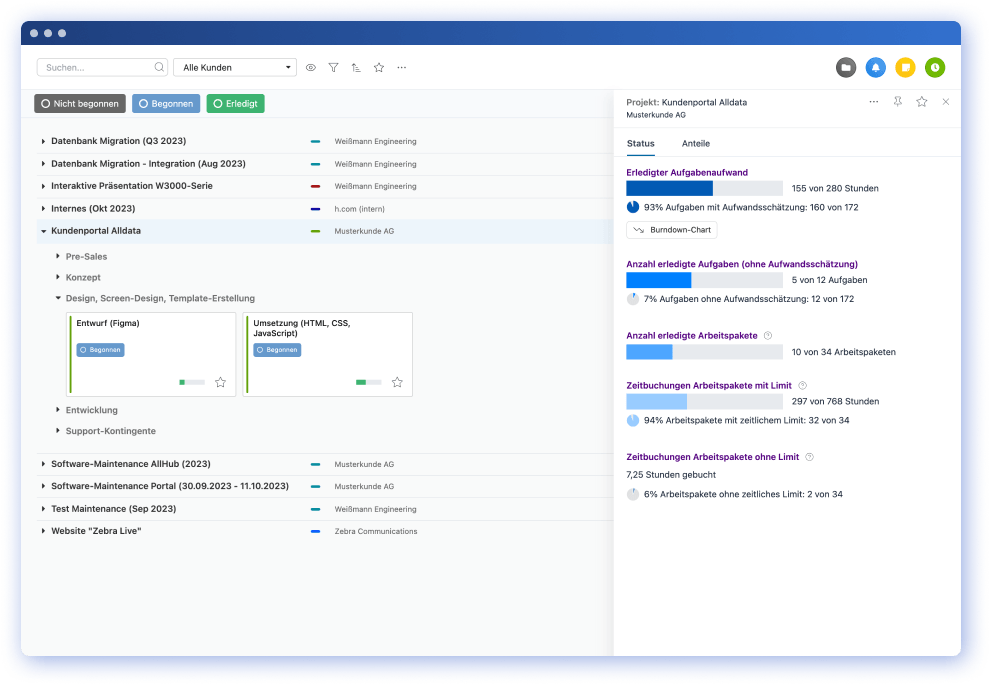Expand Datenbank Migration (Q3 2023) project
The width and height of the screenshot is (990, 685).
(x=43, y=141)
